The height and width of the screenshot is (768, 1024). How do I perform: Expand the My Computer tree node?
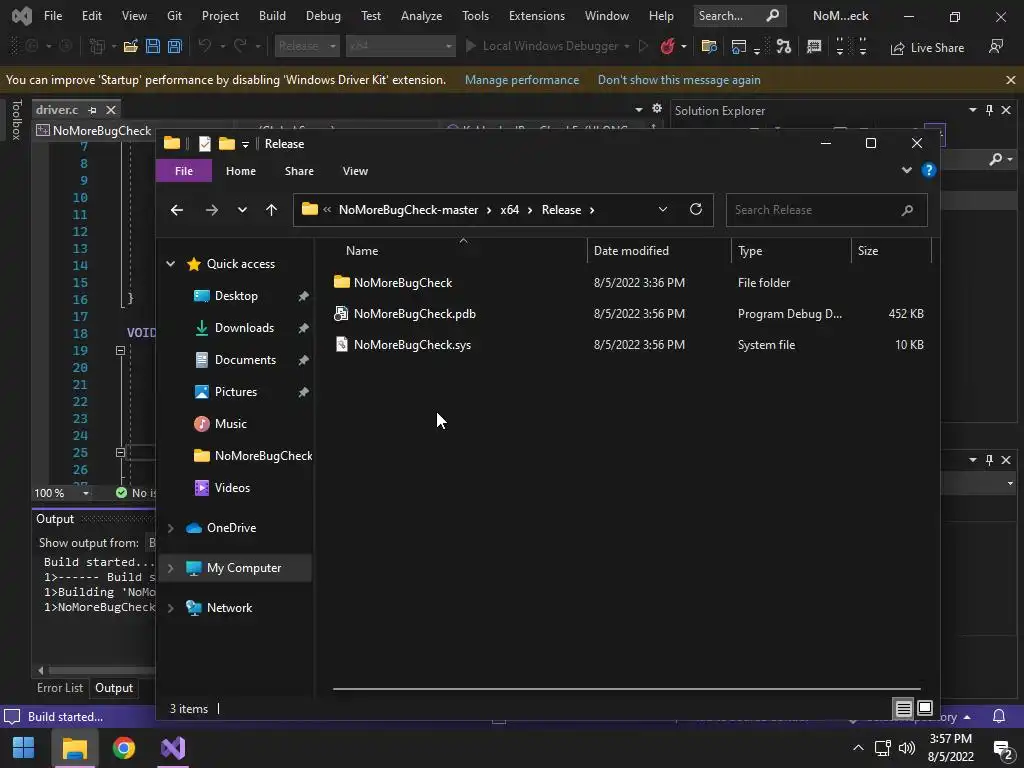[170, 568]
